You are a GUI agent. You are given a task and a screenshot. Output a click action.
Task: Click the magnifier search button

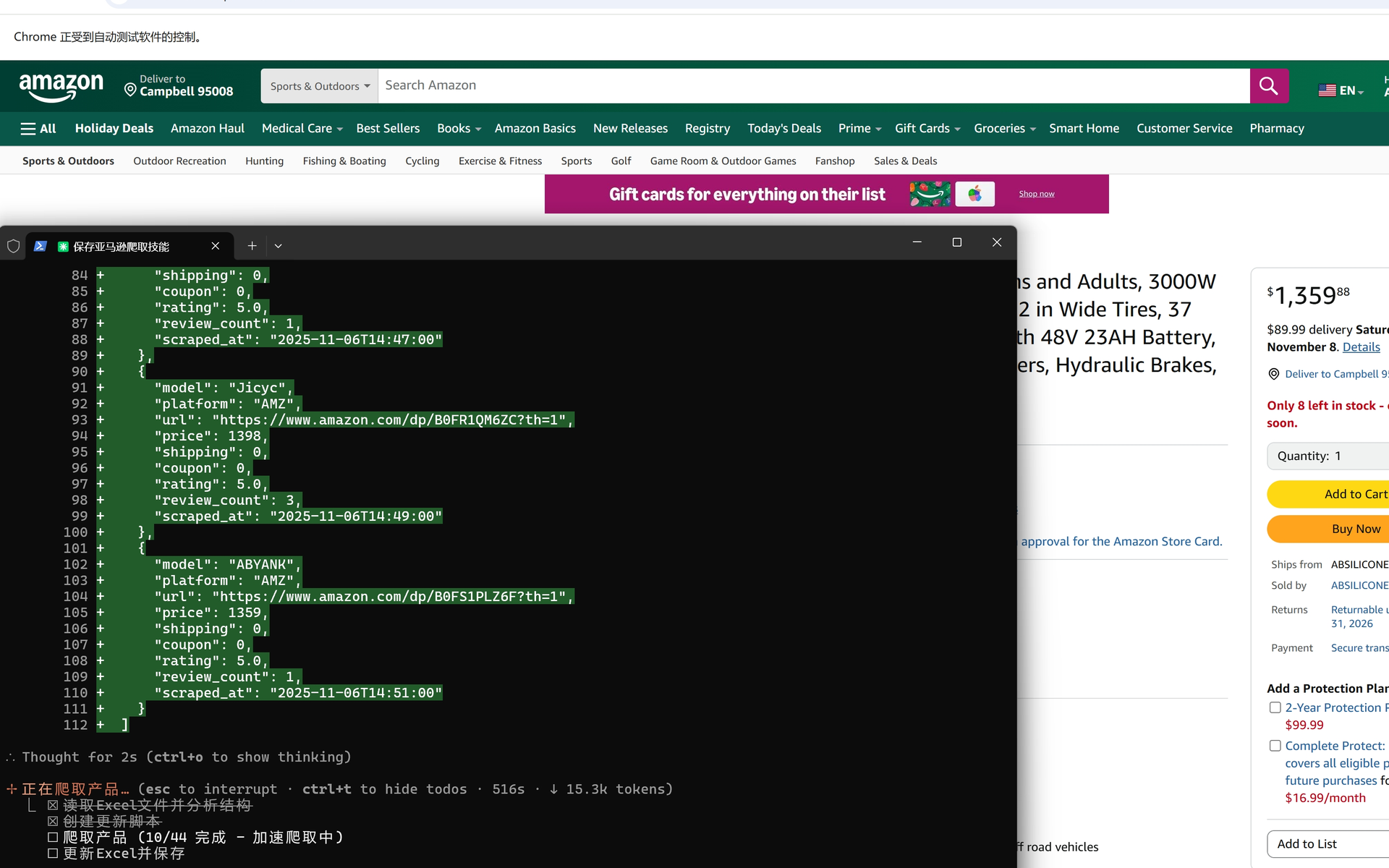pyautogui.click(x=1269, y=86)
